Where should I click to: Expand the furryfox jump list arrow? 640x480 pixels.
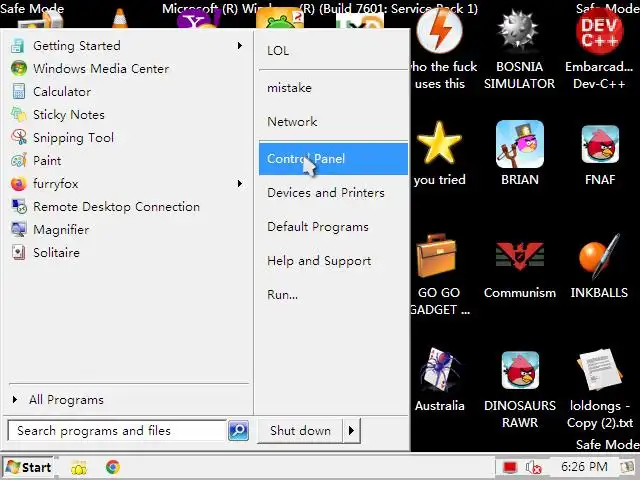(240, 184)
